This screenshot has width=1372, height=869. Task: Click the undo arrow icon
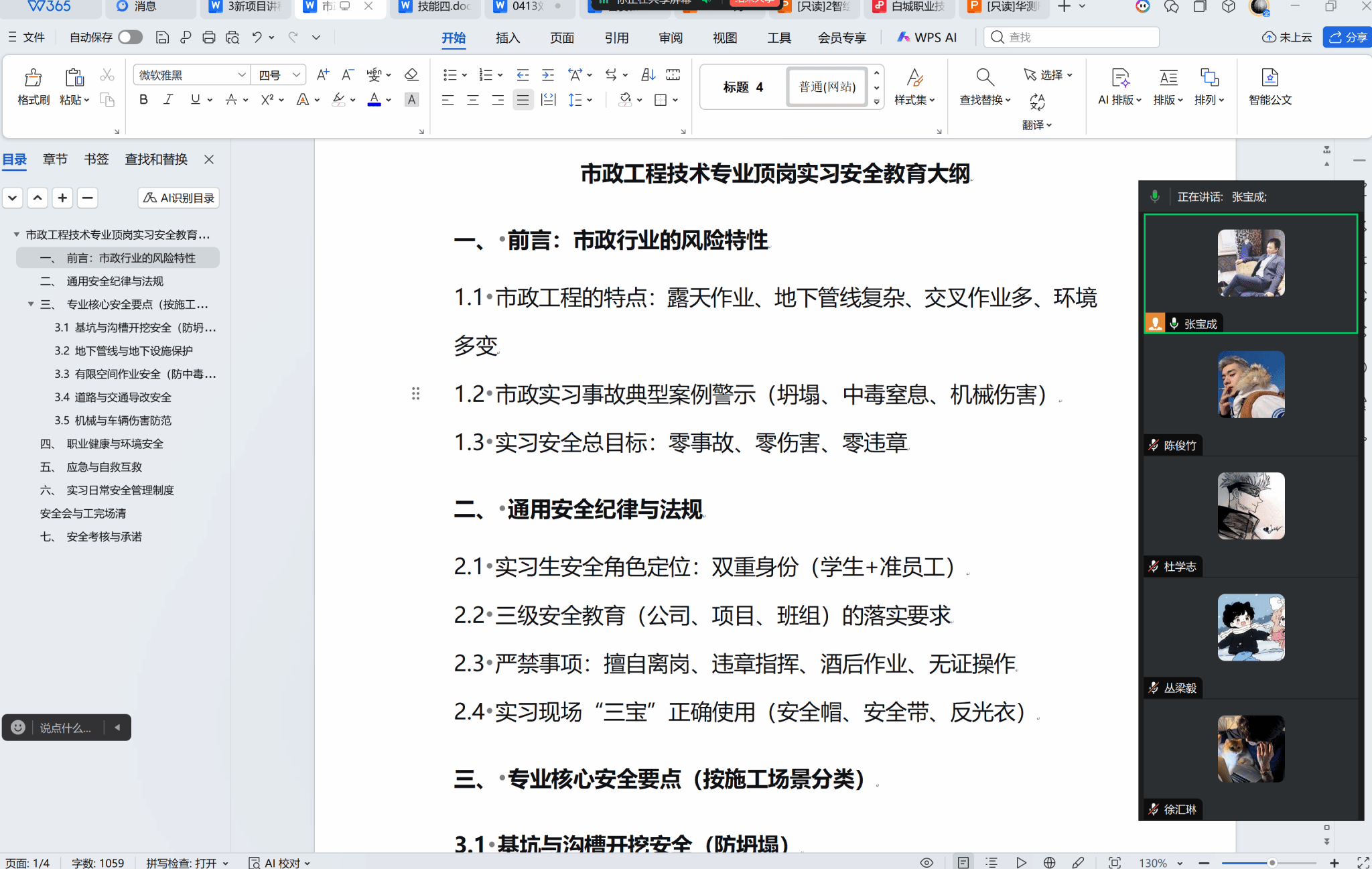pyautogui.click(x=257, y=38)
